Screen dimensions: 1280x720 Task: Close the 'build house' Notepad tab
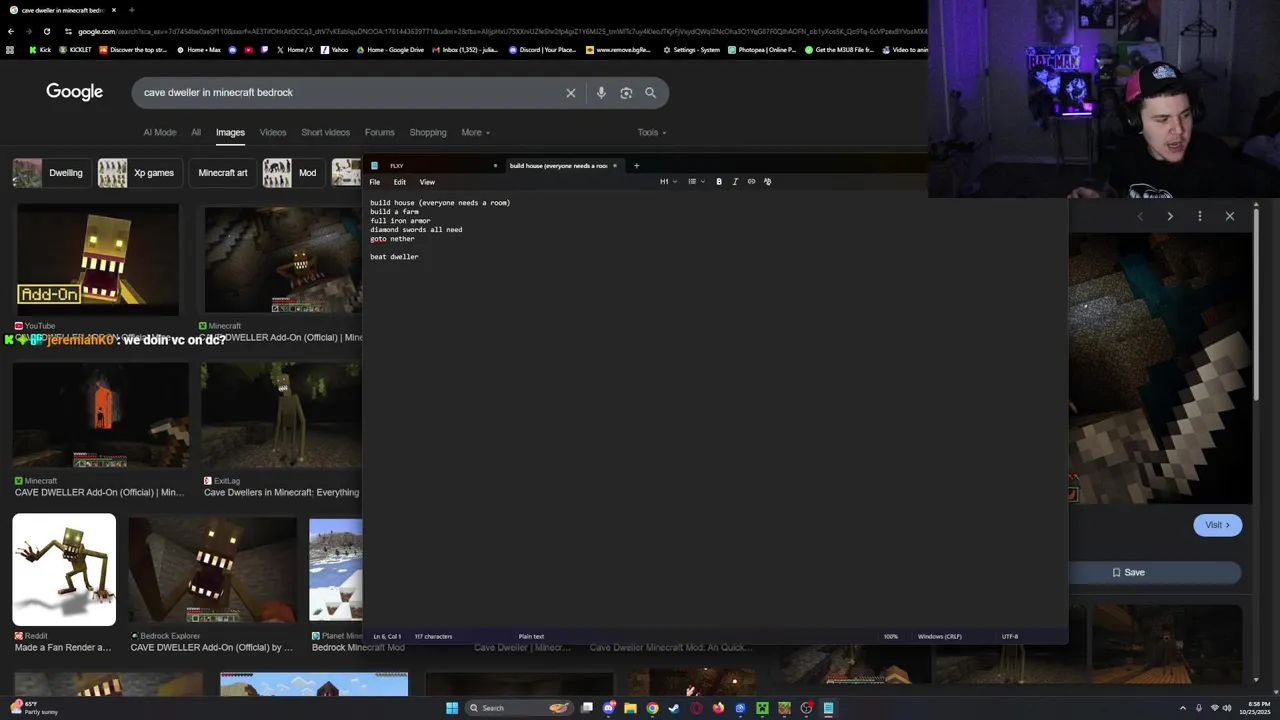(615, 166)
